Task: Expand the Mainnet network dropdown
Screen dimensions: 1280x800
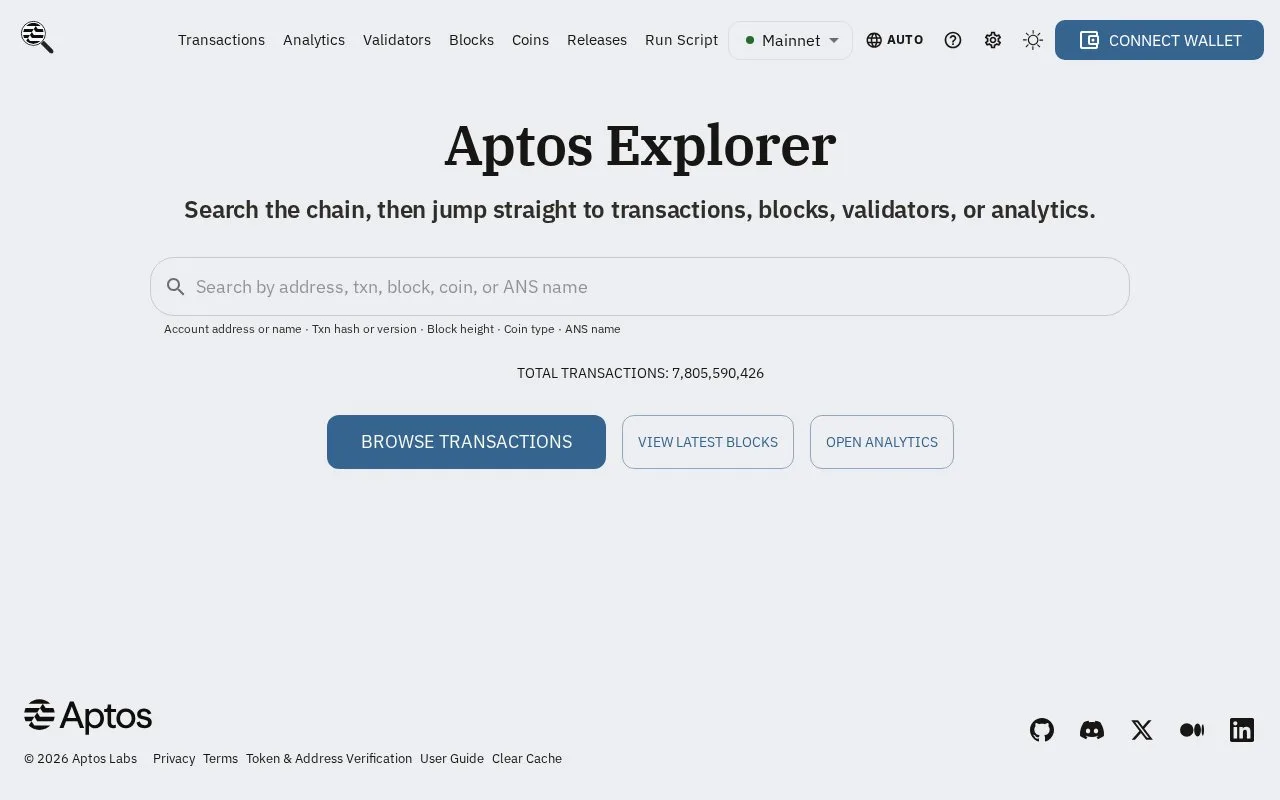Action: pos(791,40)
